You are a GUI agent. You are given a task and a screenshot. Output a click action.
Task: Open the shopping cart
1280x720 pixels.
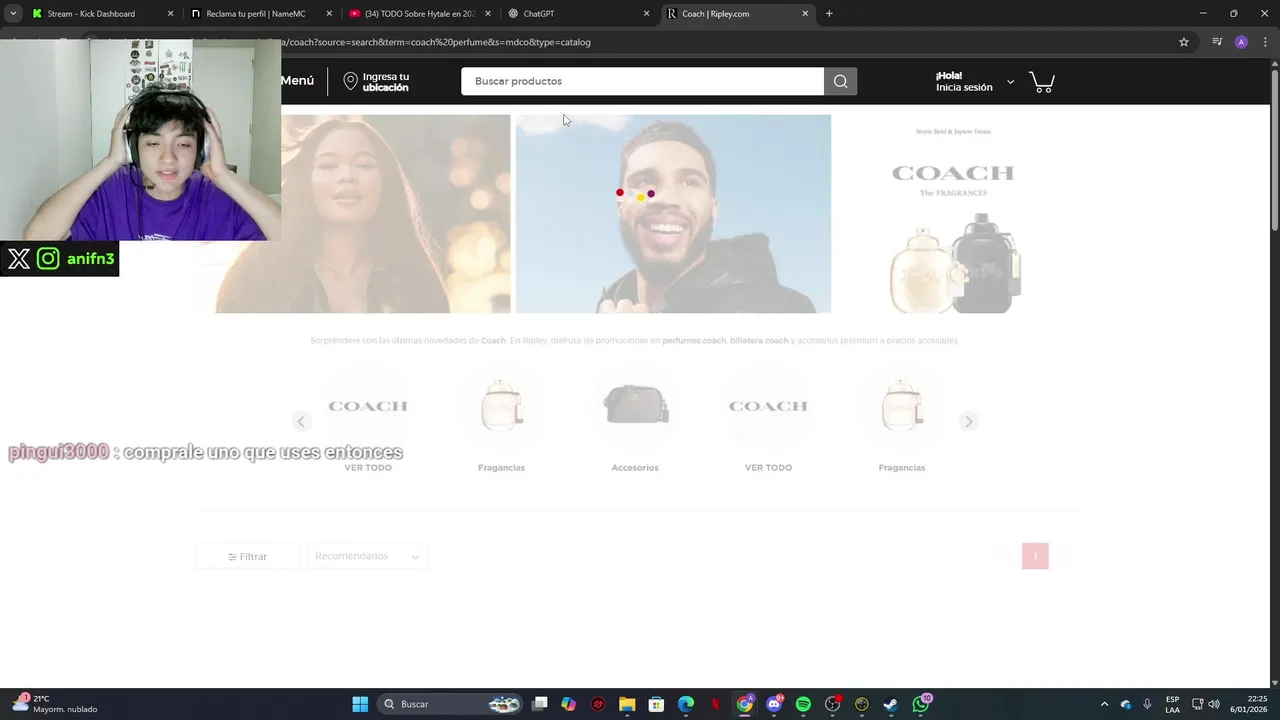(x=1042, y=82)
